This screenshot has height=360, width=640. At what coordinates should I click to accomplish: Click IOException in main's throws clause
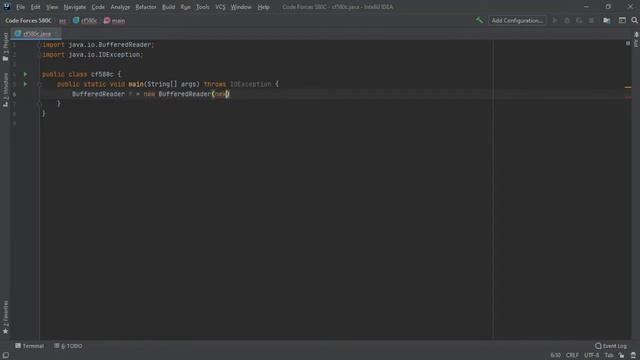pyautogui.click(x=250, y=84)
